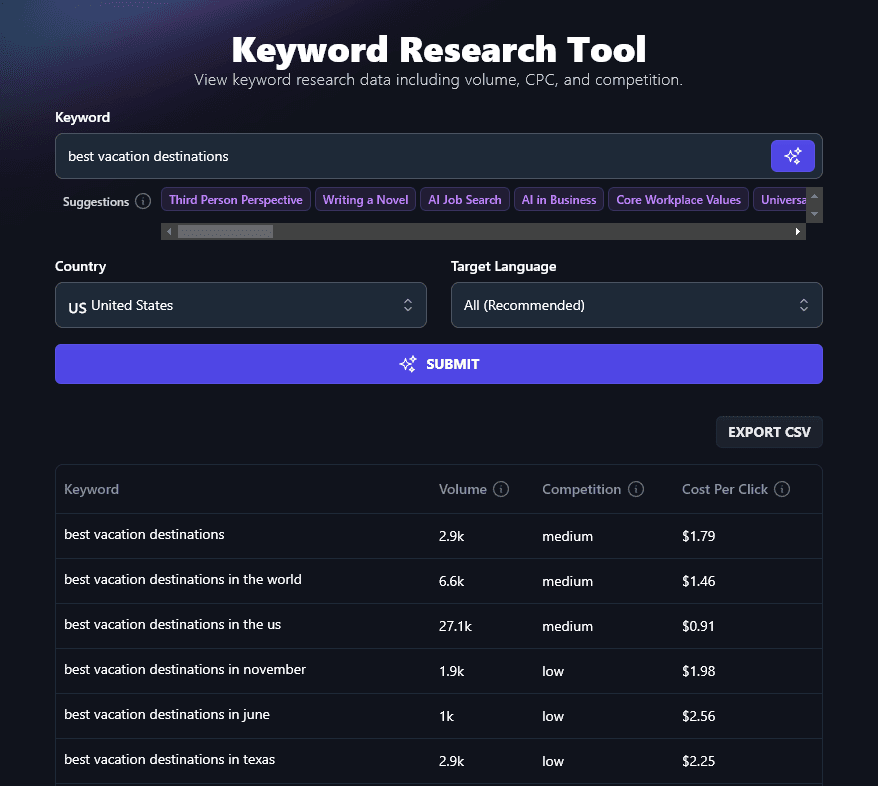The width and height of the screenshot is (878, 786).
Task: Click the right arrow of the suggestions scrollbar
Action: [797, 231]
